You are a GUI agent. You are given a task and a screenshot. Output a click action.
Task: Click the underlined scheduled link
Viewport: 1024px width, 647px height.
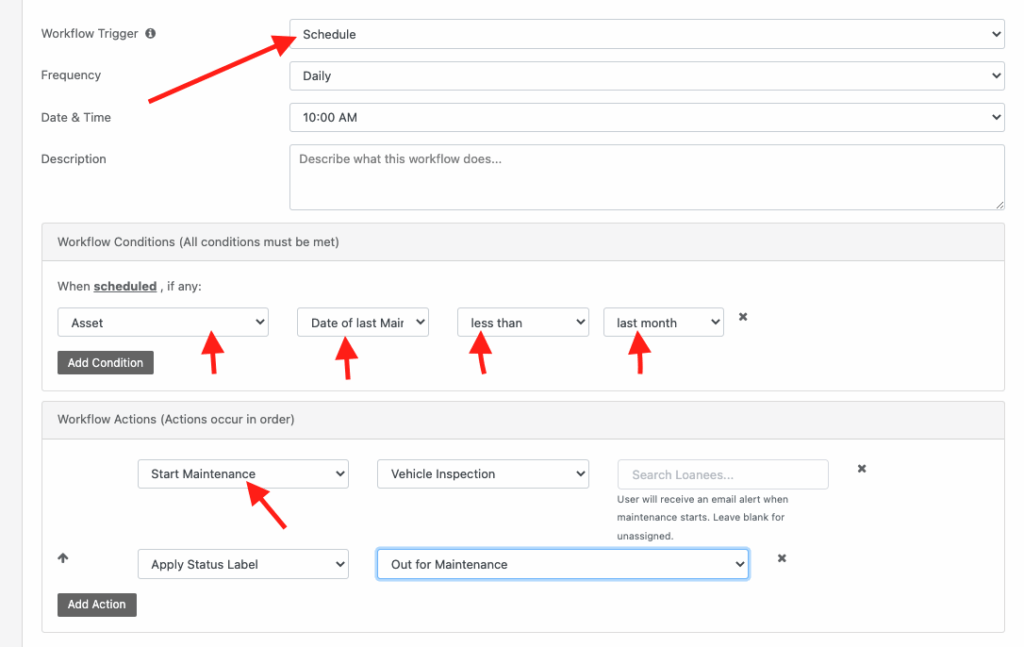click(124, 285)
